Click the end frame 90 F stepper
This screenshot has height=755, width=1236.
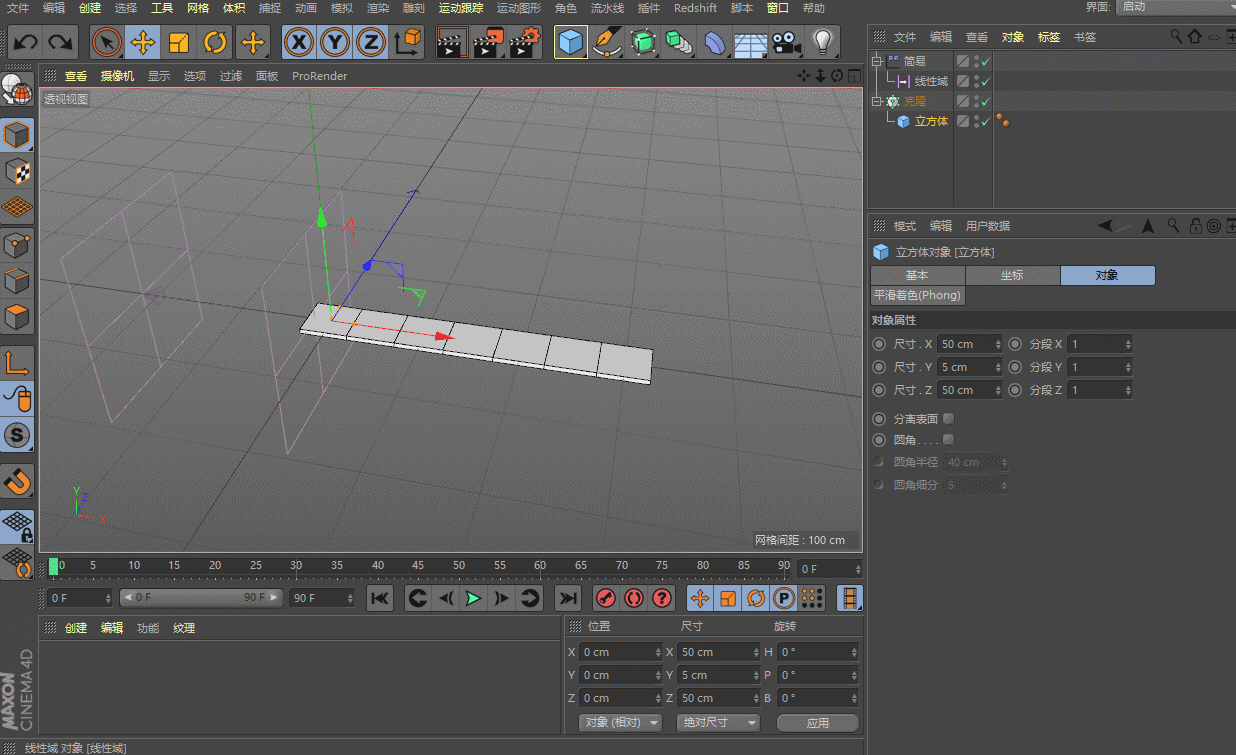click(x=350, y=598)
